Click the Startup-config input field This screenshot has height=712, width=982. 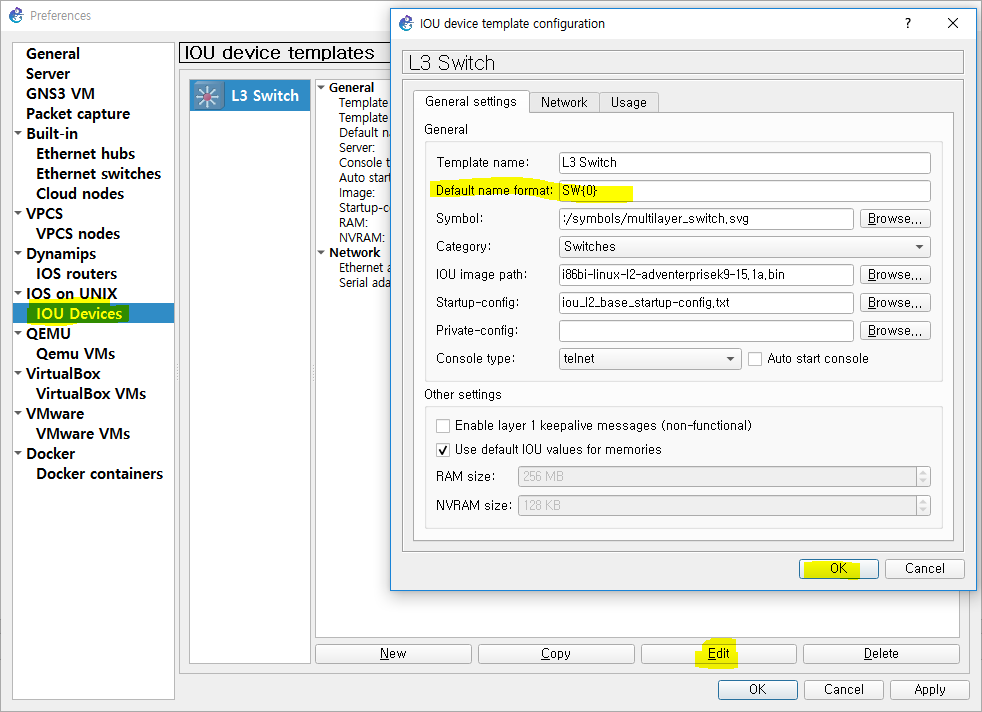coord(706,302)
